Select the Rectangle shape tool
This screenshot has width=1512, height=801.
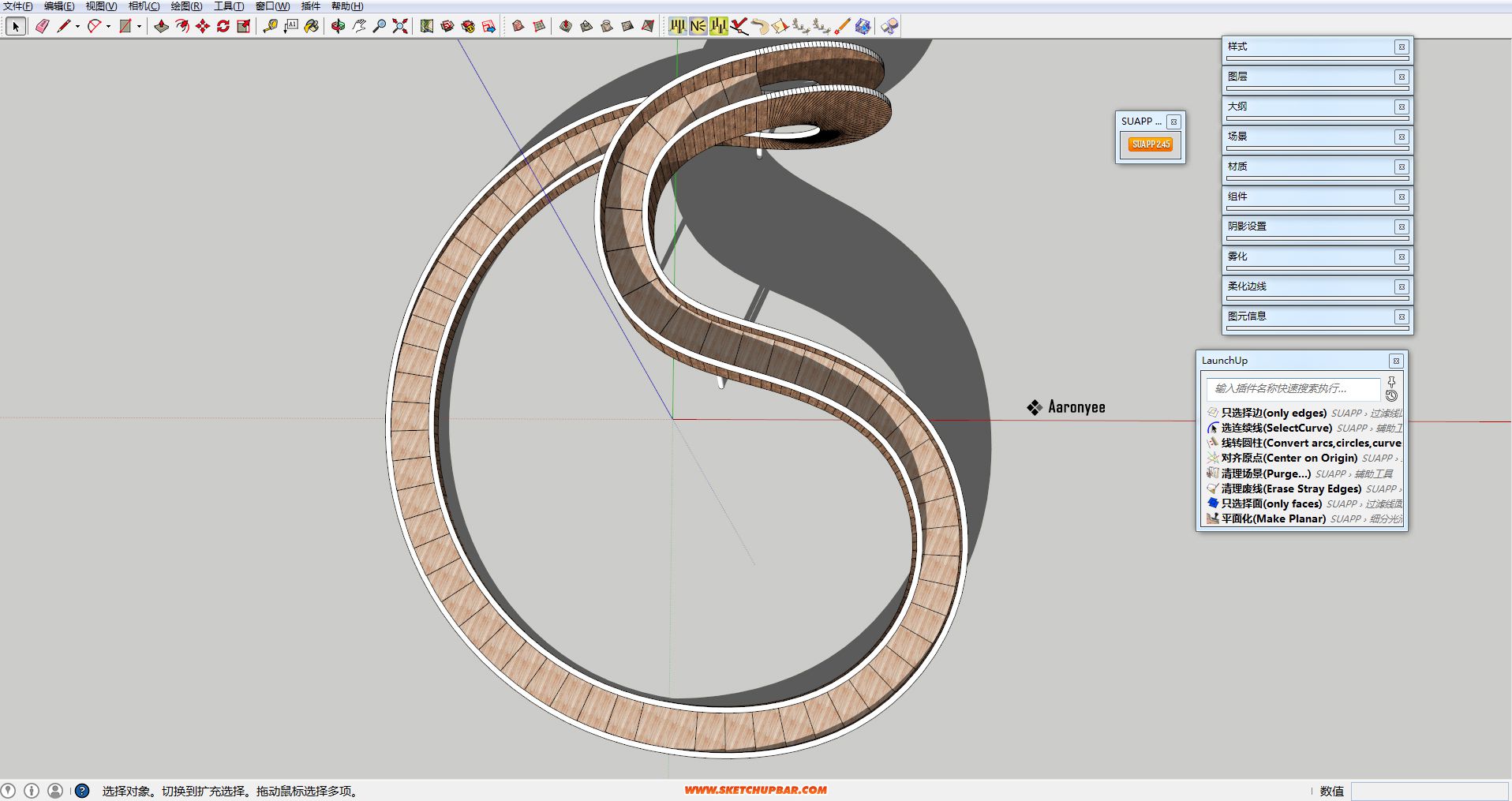[125, 26]
